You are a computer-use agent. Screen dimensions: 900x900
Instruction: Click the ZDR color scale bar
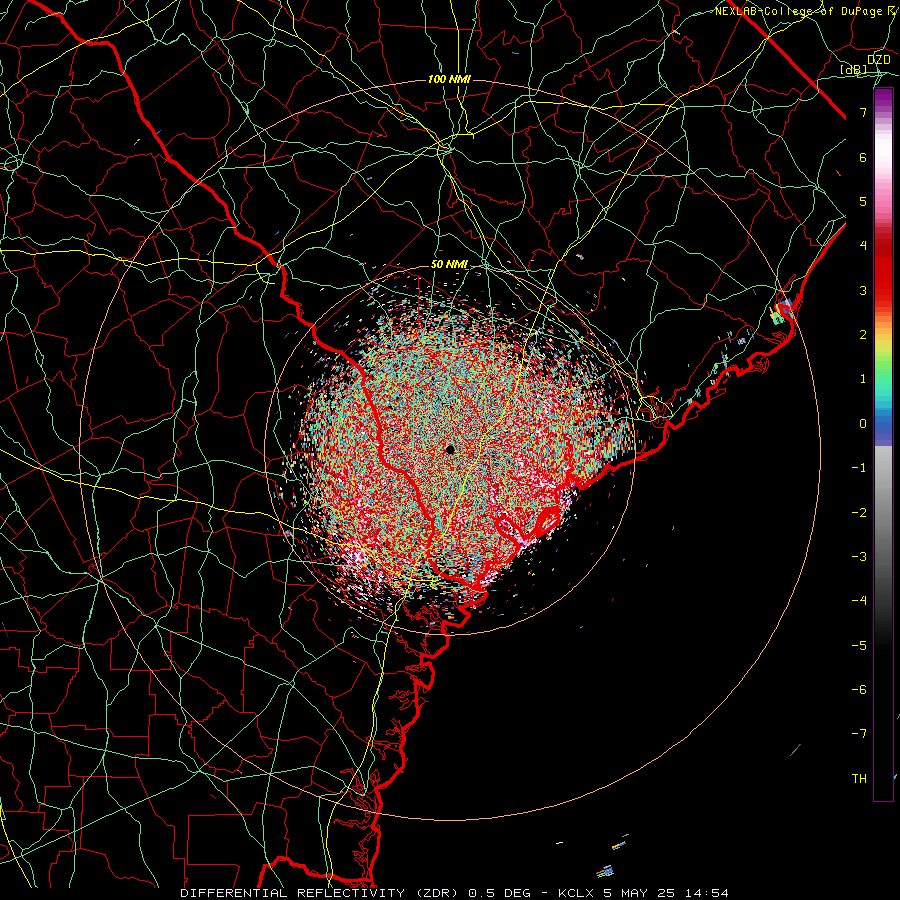(x=883, y=444)
